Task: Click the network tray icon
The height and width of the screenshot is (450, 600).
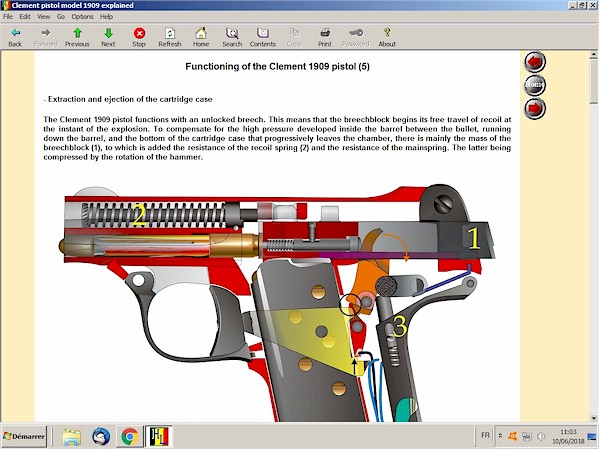Action: tap(527, 436)
